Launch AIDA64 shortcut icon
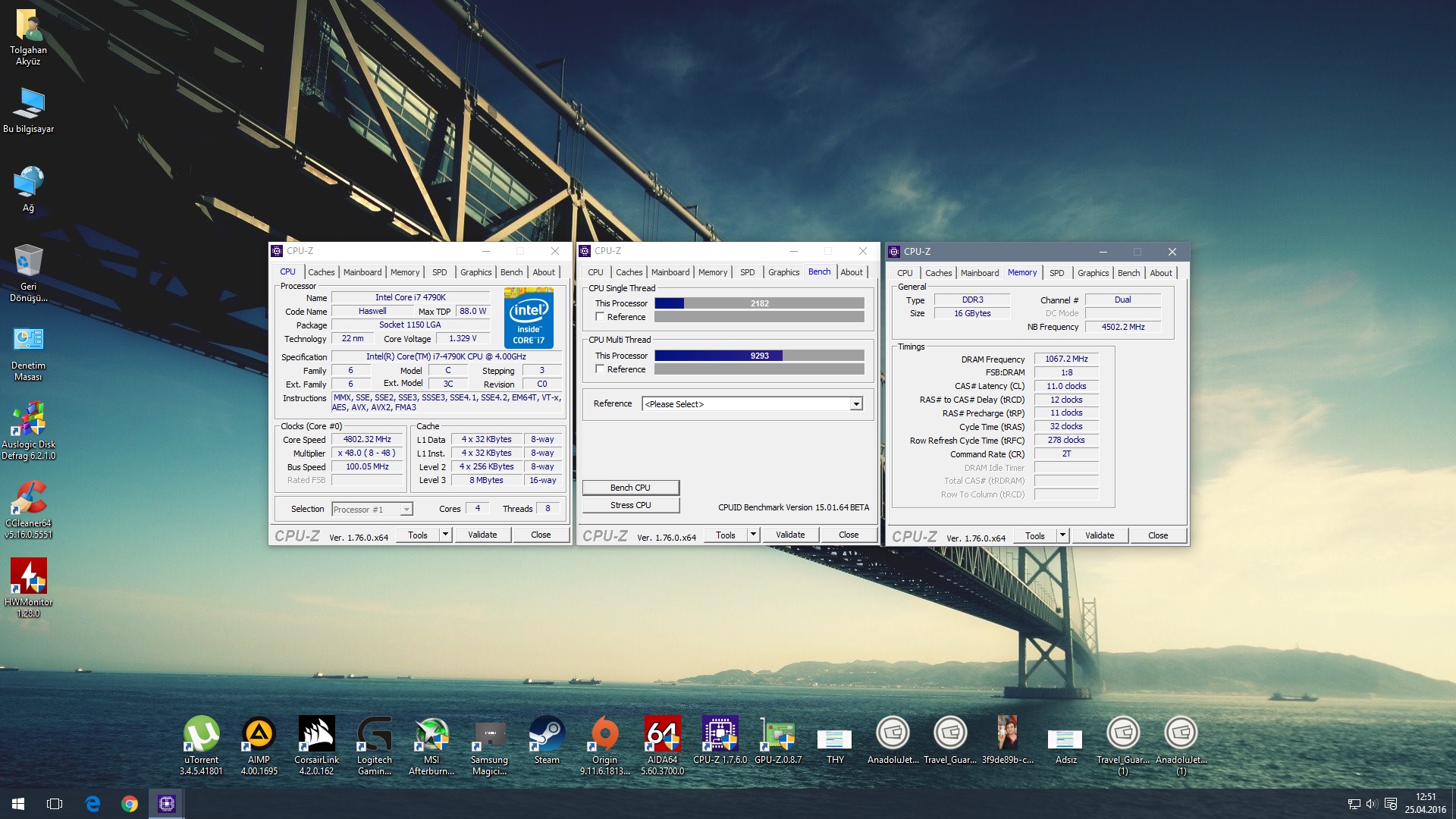Viewport: 1456px width, 819px height. coord(662,734)
